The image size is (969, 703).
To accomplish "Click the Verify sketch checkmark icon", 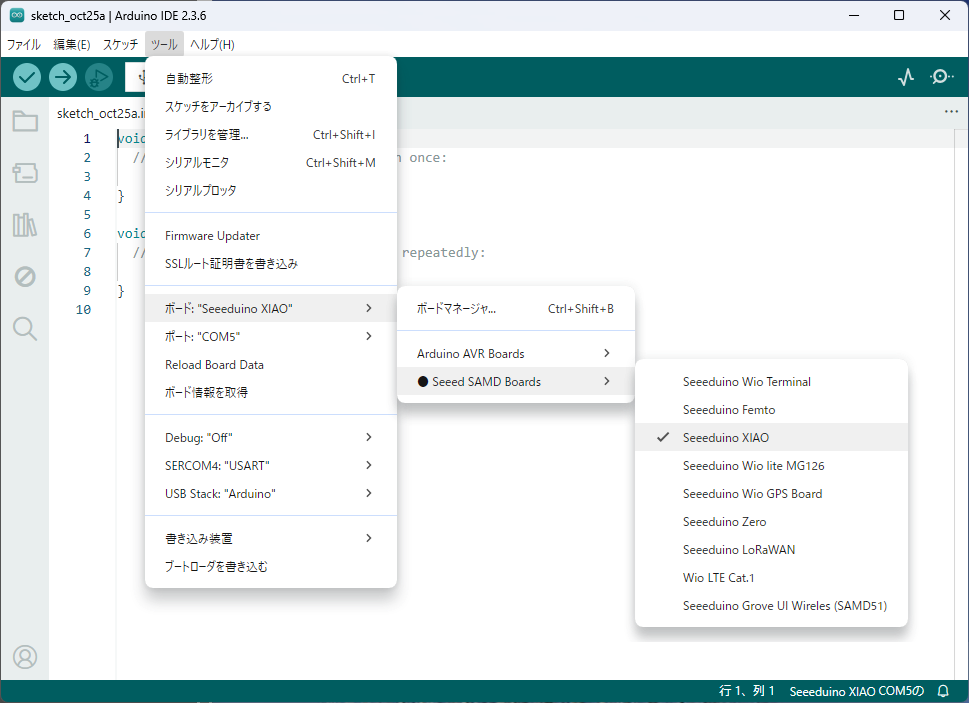I will pos(27,77).
